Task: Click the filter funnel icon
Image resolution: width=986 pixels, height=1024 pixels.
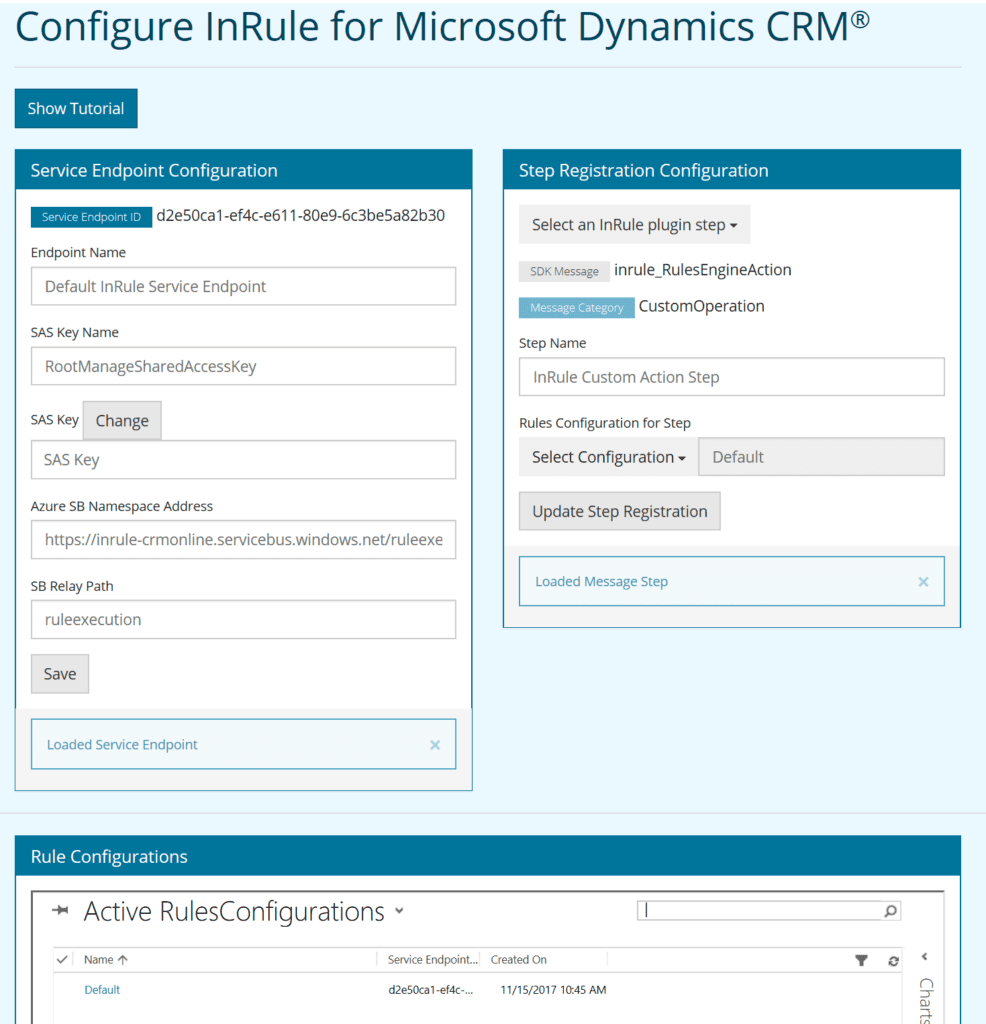Action: (861, 960)
